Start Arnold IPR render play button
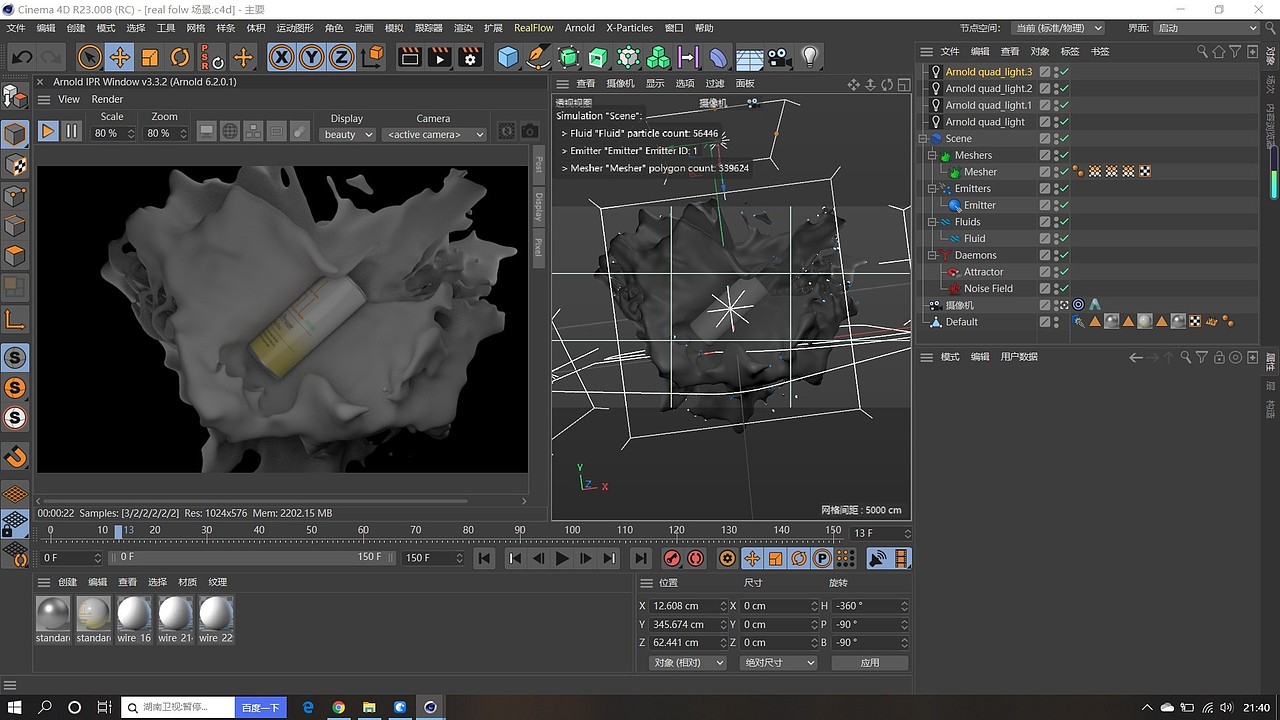1280x720 pixels. coord(48,131)
